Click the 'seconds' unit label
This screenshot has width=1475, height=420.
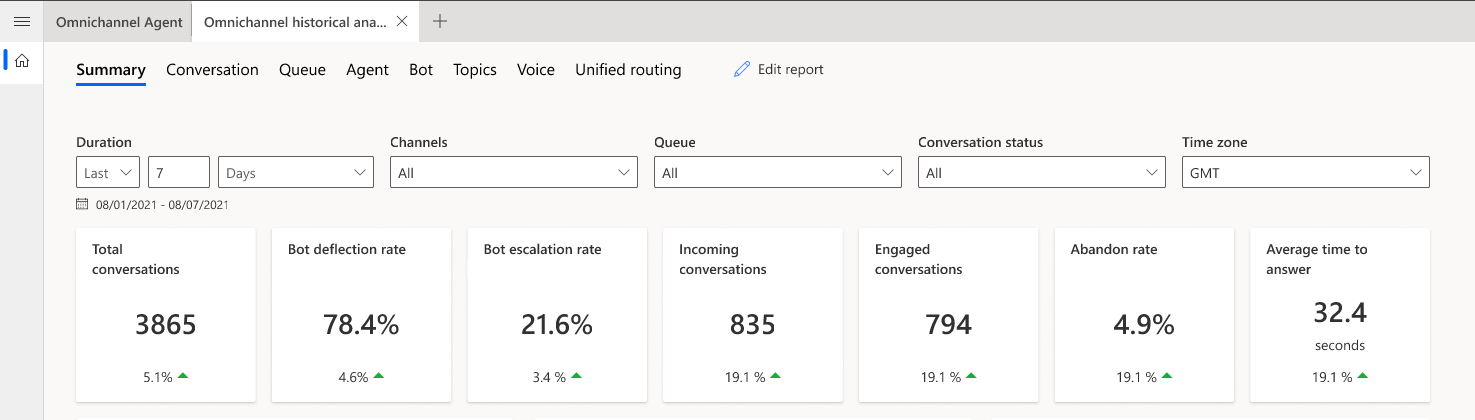1340,345
